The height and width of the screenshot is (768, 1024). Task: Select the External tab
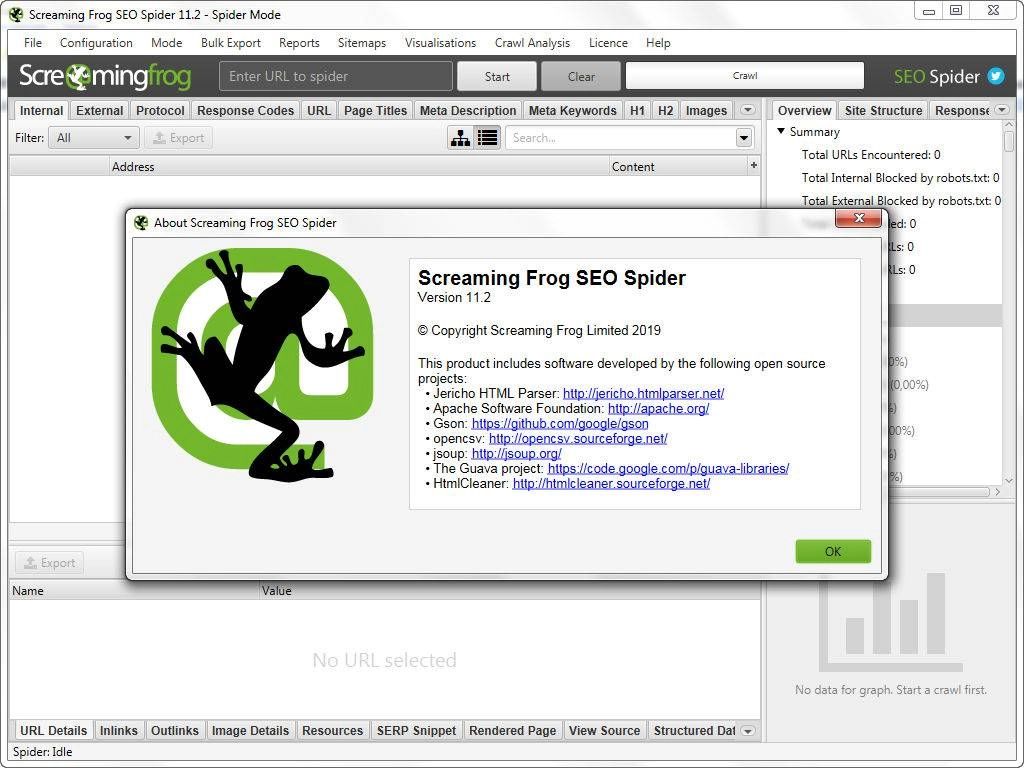[99, 110]
